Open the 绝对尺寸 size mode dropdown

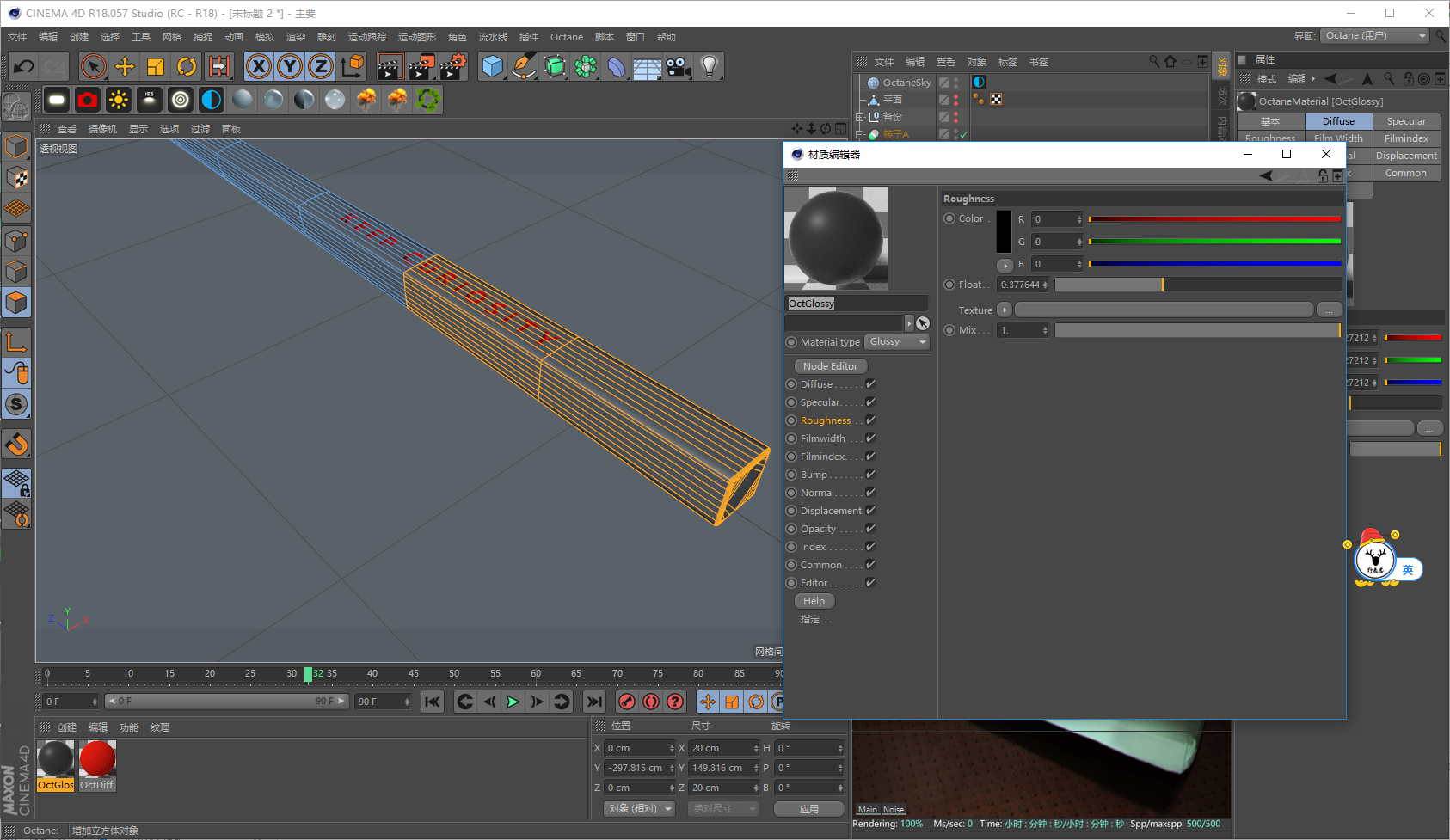723,809
